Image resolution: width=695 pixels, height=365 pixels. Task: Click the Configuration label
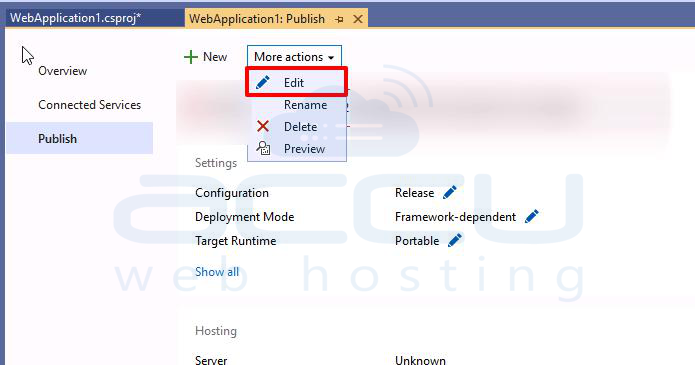pyautogui.click(x=232, y=193)
